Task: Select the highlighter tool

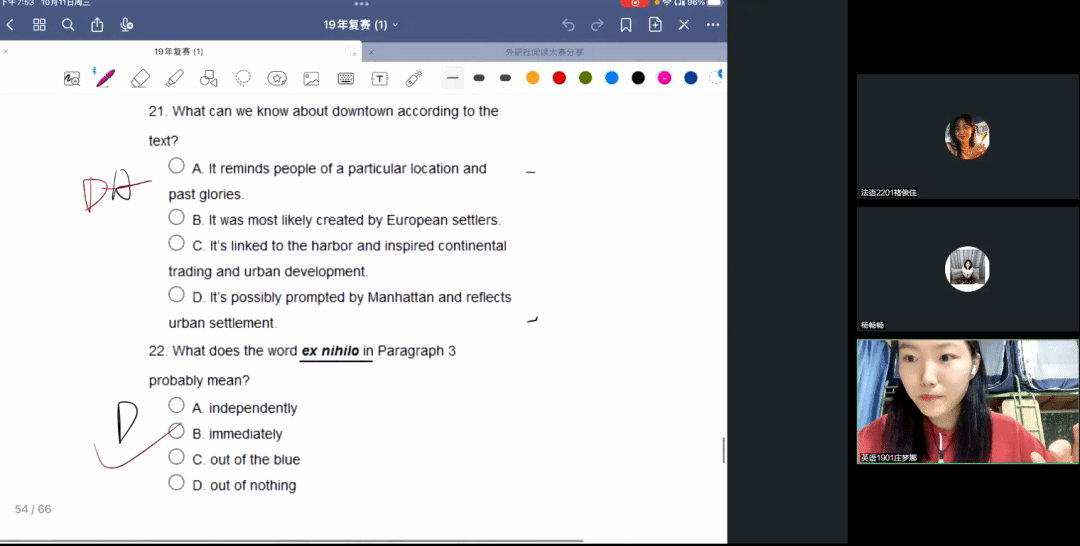Action: (175, 78)
